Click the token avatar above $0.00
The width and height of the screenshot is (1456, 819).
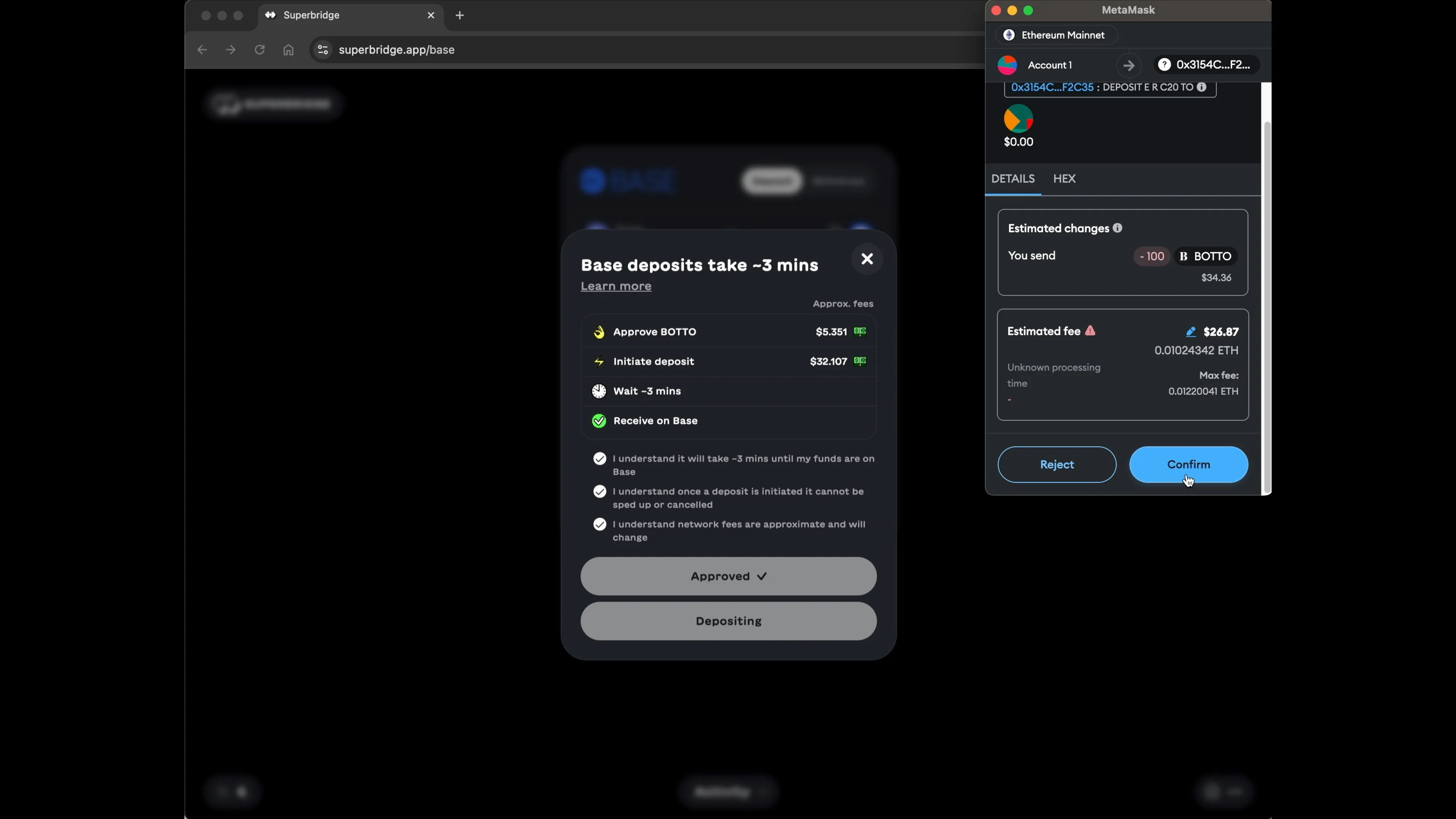1018,119
